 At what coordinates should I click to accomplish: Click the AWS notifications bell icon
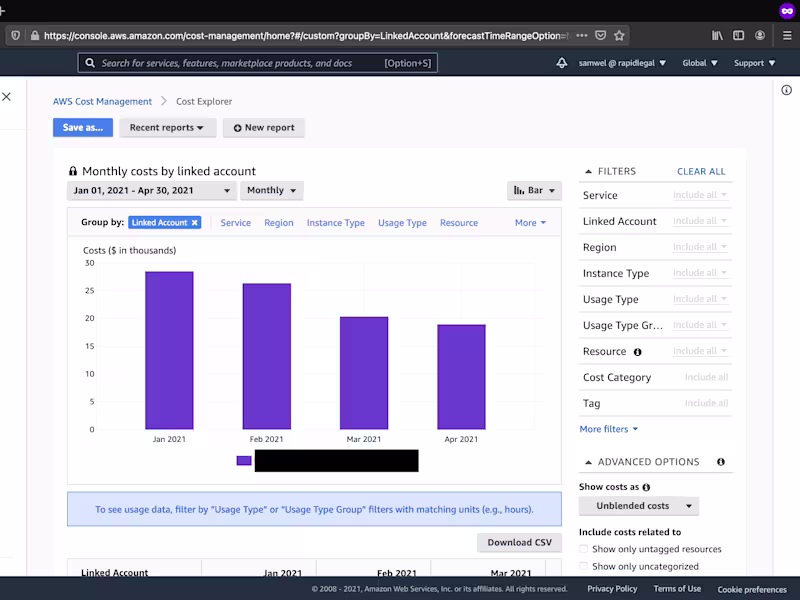coord(562,63)
